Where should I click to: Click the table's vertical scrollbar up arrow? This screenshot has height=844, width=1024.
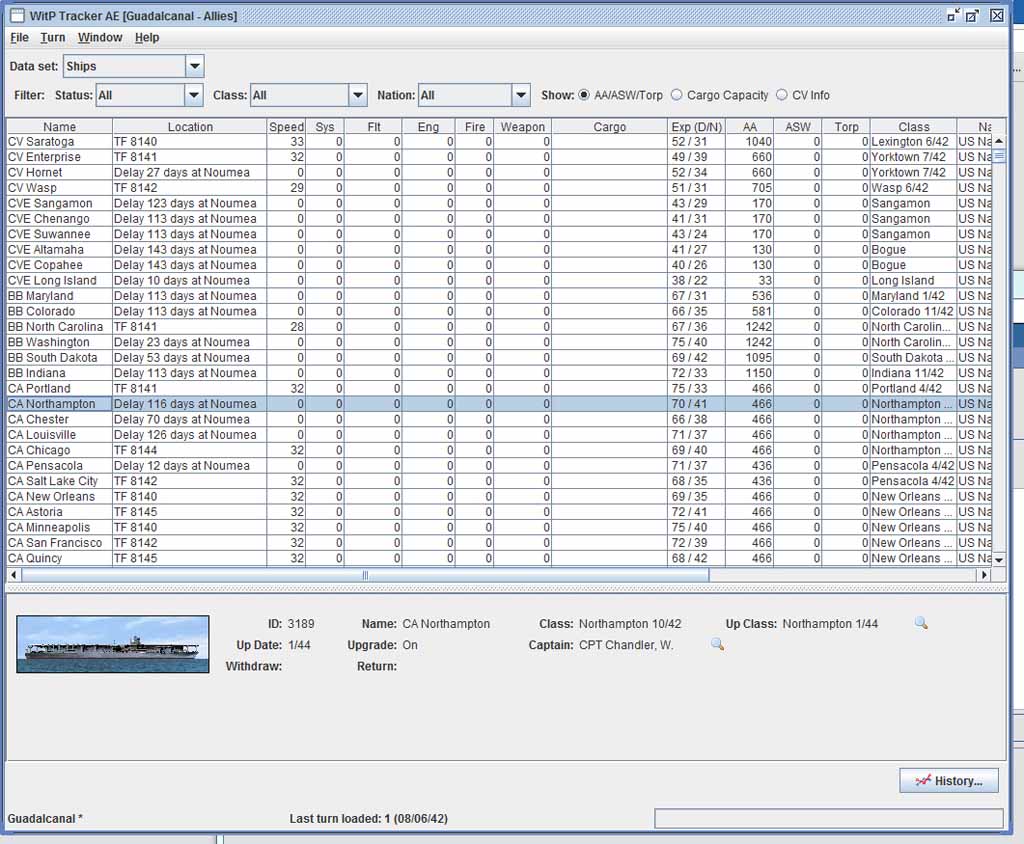999,141
